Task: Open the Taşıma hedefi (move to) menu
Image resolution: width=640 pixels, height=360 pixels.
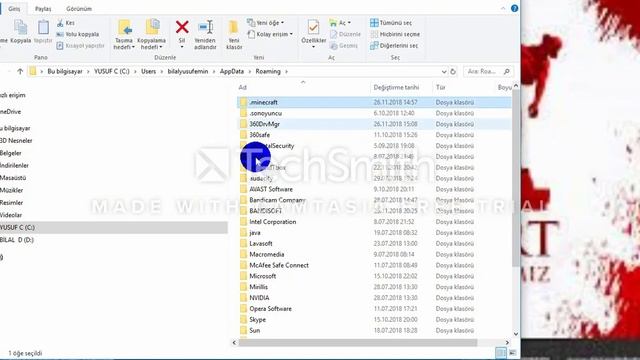Action: tap(124, 35)
